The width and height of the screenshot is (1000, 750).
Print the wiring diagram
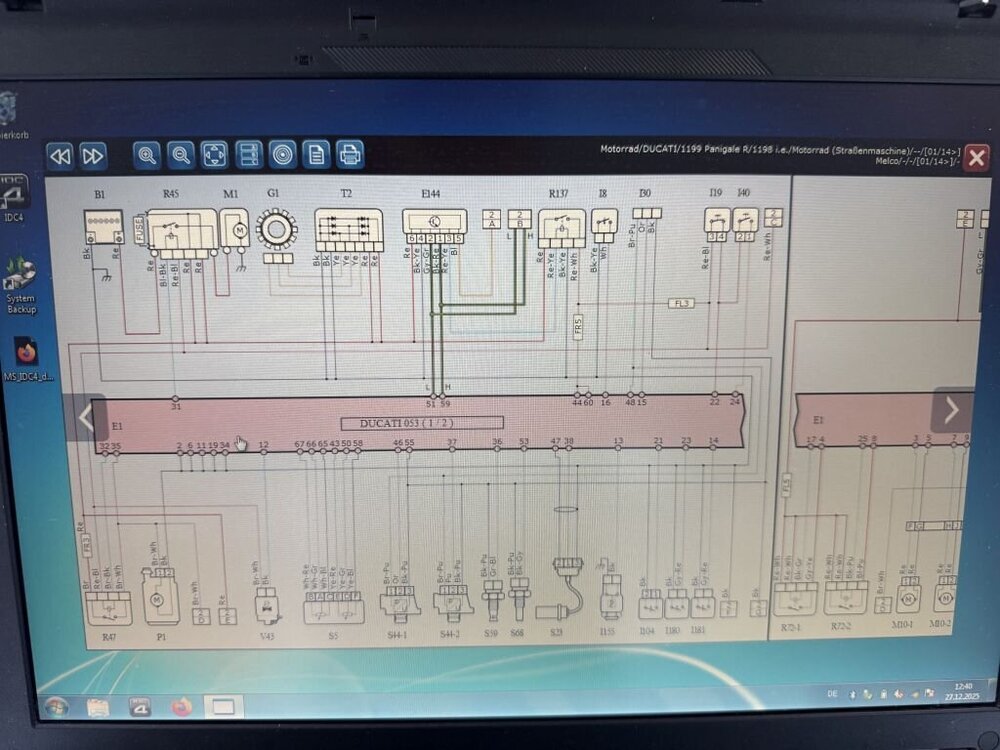pos(350,155)
